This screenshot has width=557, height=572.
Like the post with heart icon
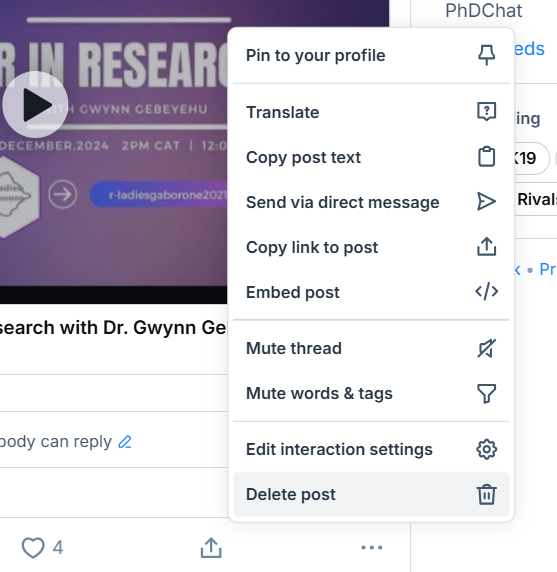click(x=33, y=548)
